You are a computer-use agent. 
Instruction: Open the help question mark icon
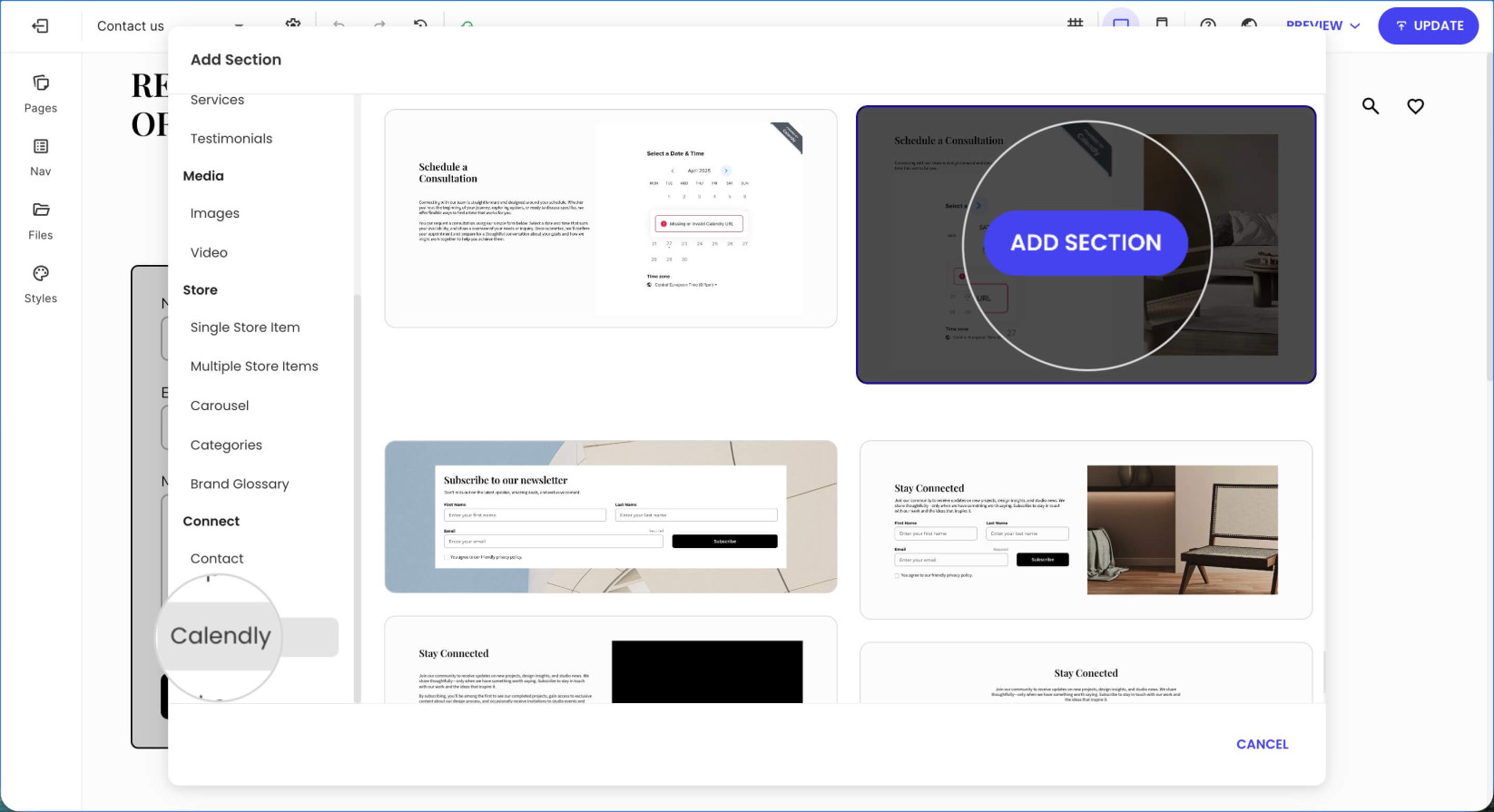click(x=1208, y=23)
